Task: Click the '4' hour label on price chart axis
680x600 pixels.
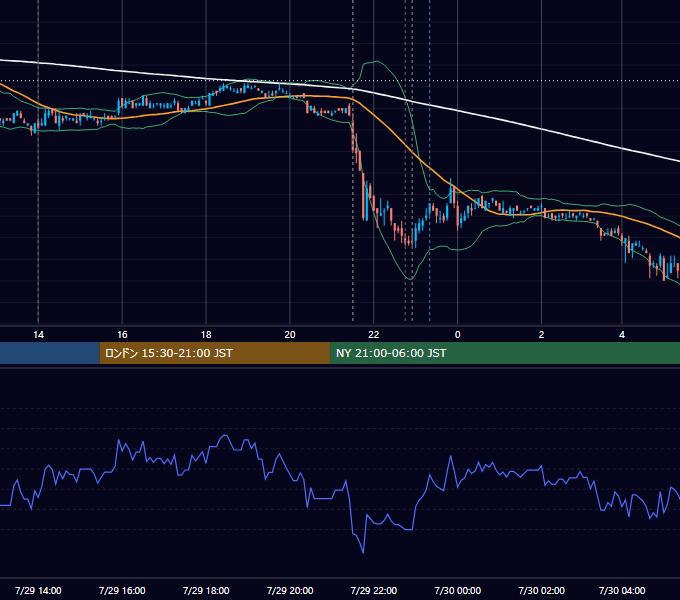Action: (622, 335)
